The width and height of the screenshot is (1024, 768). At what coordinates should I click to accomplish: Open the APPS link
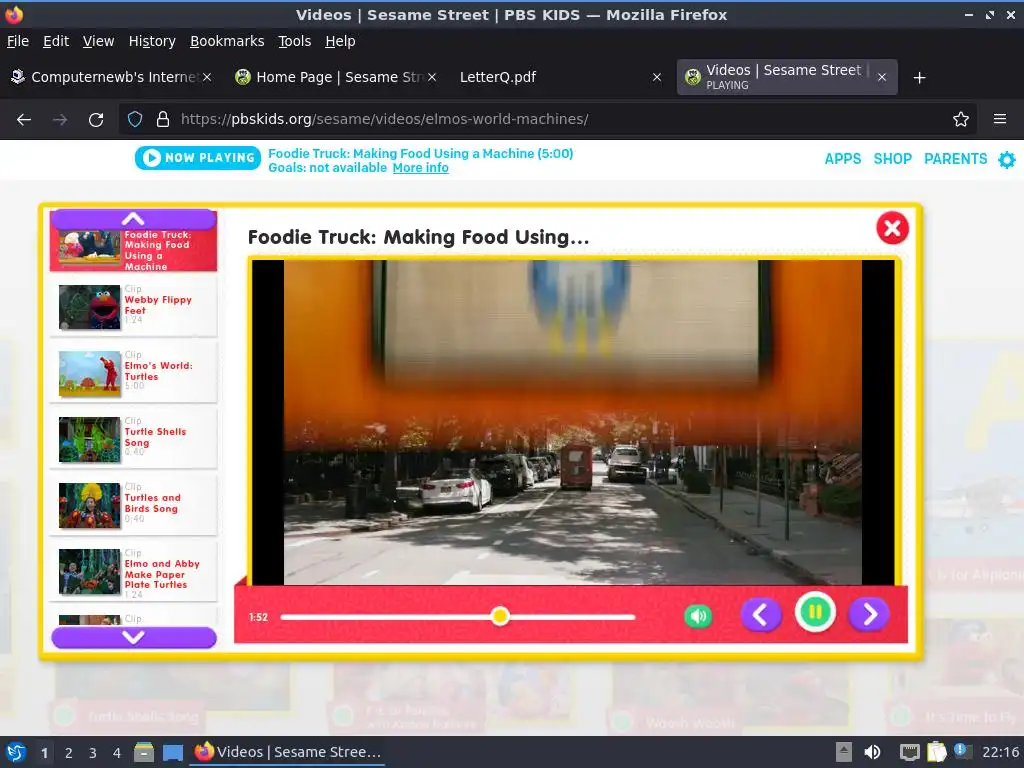[842, 159]
